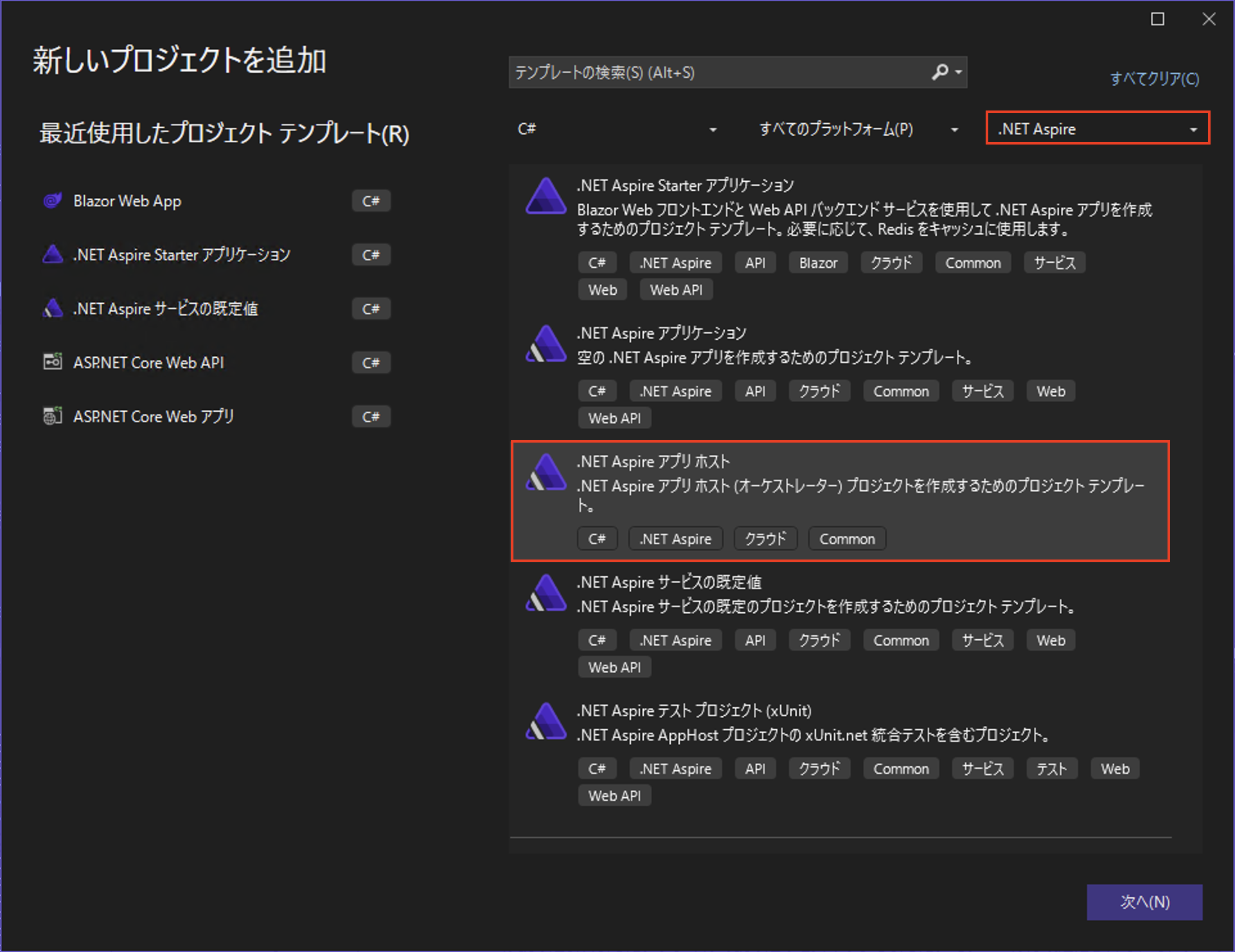Click inside the template search field
This screenshot has height=952, width=1235.
[x=707, y=72]
